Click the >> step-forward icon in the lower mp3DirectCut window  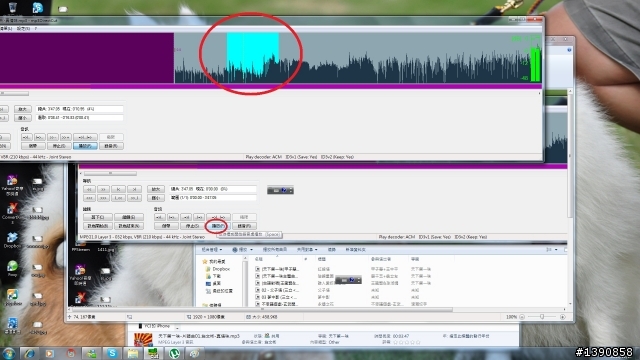pos(104,189)
